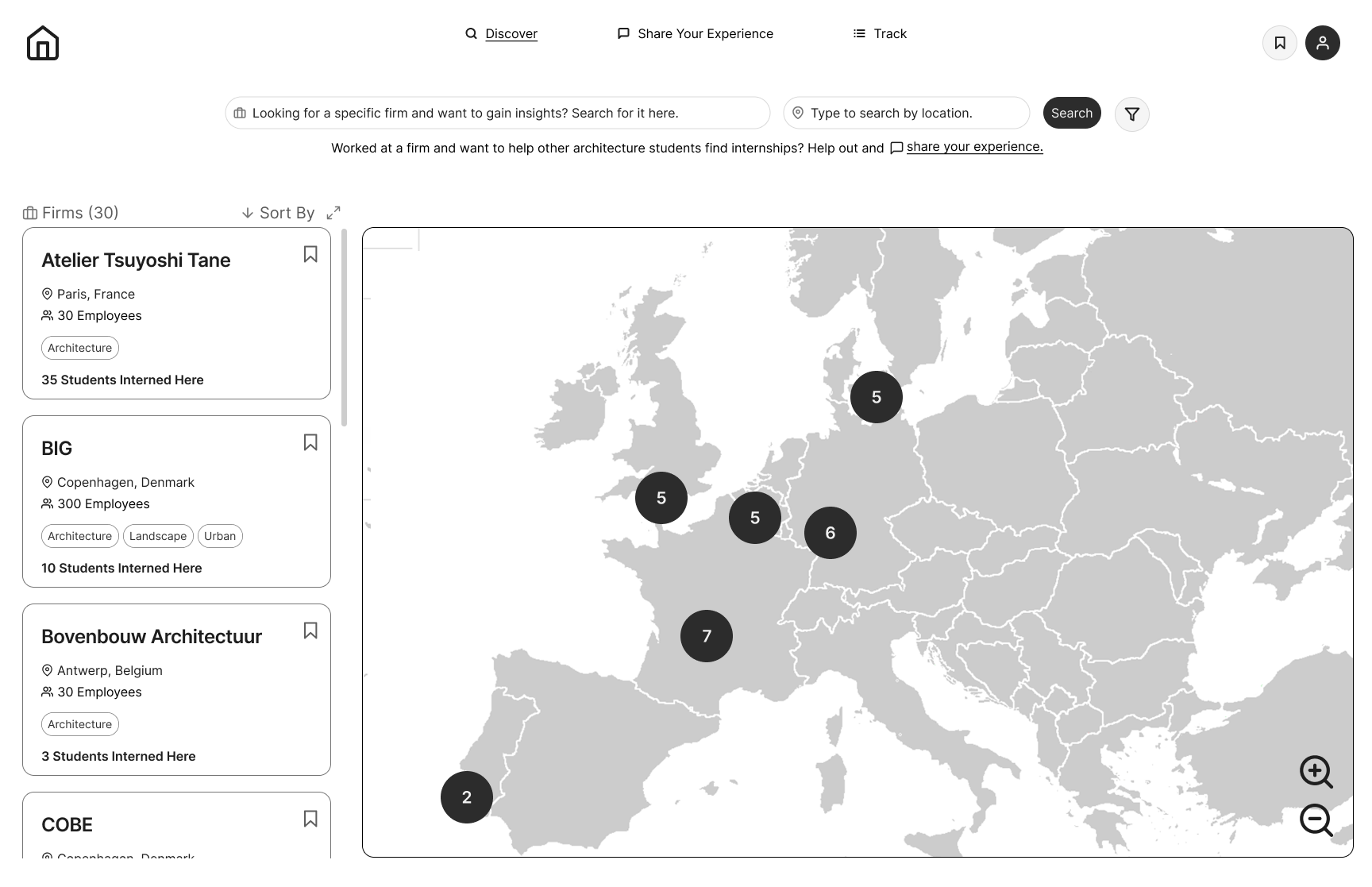Focus the firm search input field

click(498, 113)
